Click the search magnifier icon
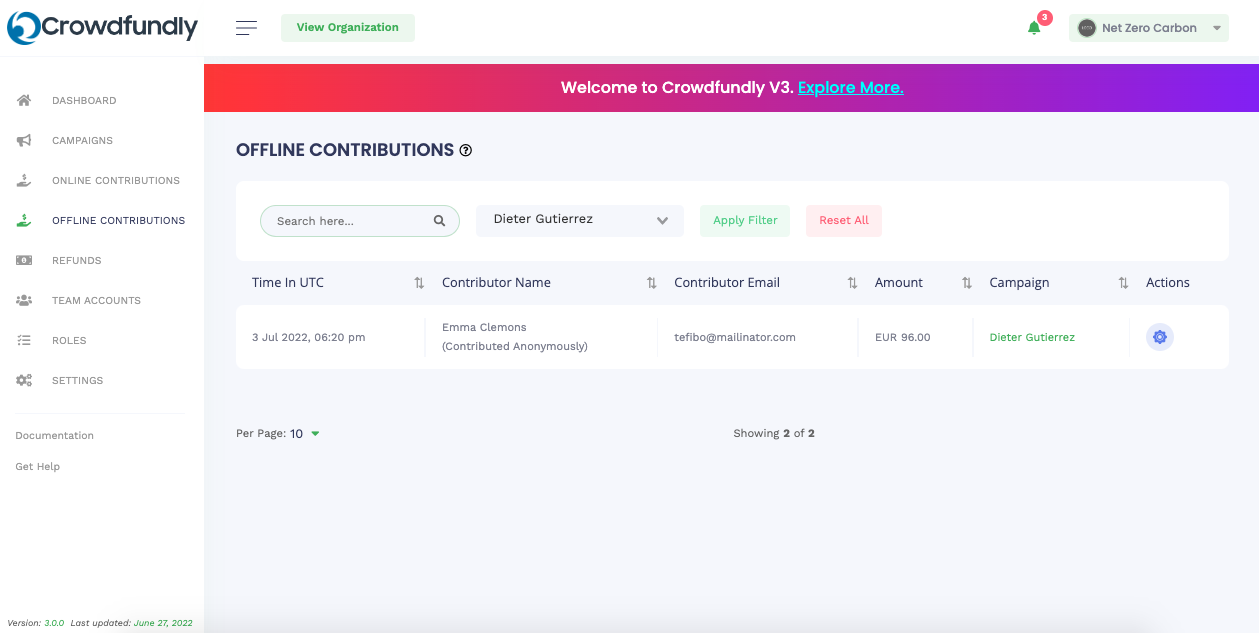1259x633 pixels. pos(439,221)
